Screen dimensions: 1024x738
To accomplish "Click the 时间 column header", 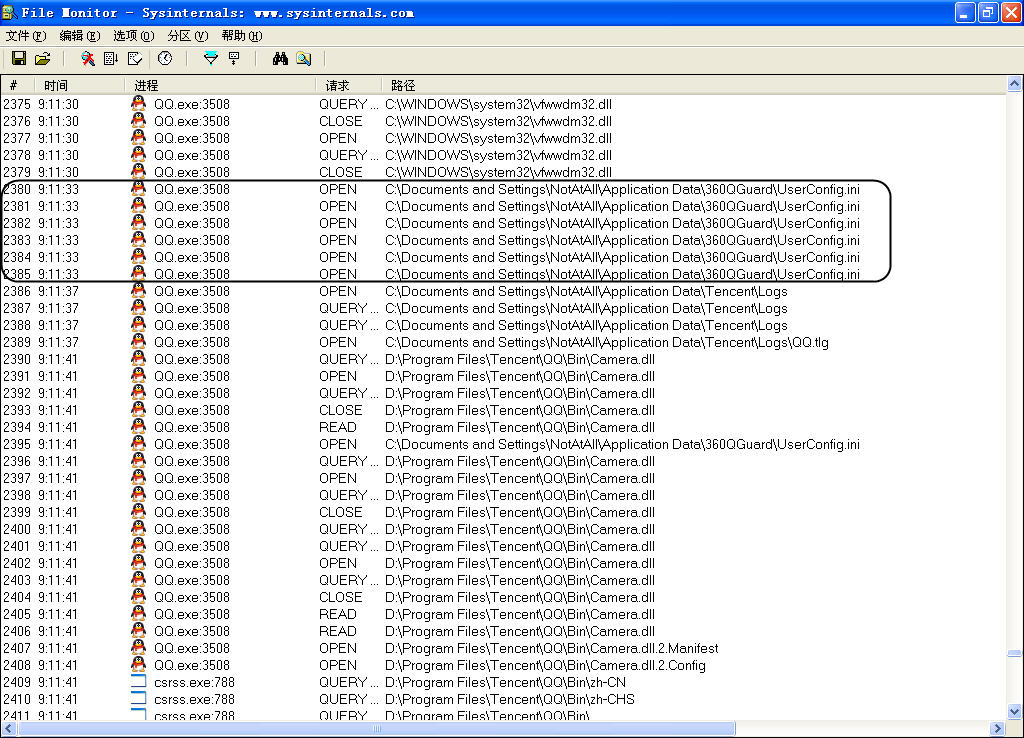I will pos(80,85).
